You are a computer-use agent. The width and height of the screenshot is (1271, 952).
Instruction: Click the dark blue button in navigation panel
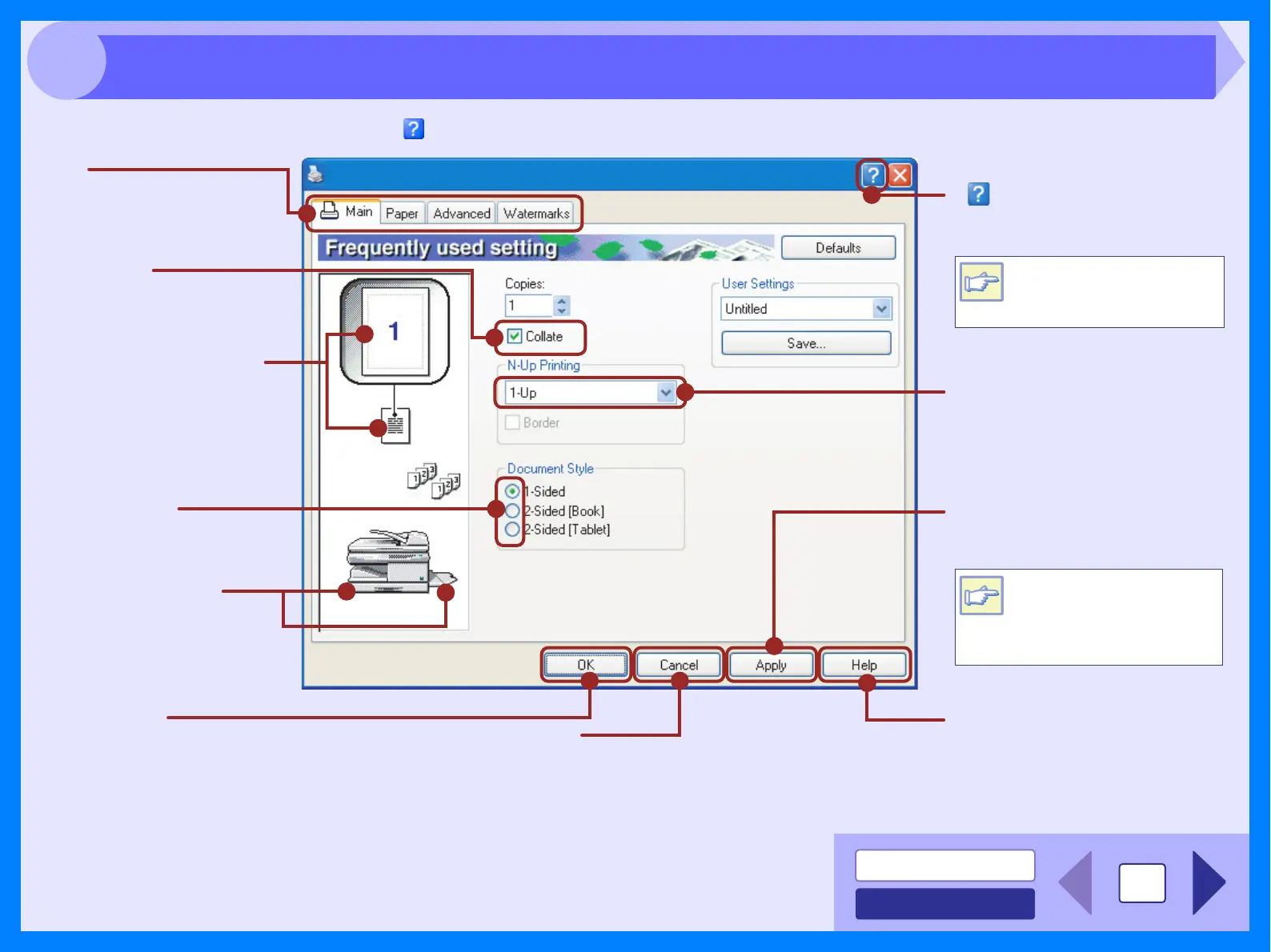(944, 904)
